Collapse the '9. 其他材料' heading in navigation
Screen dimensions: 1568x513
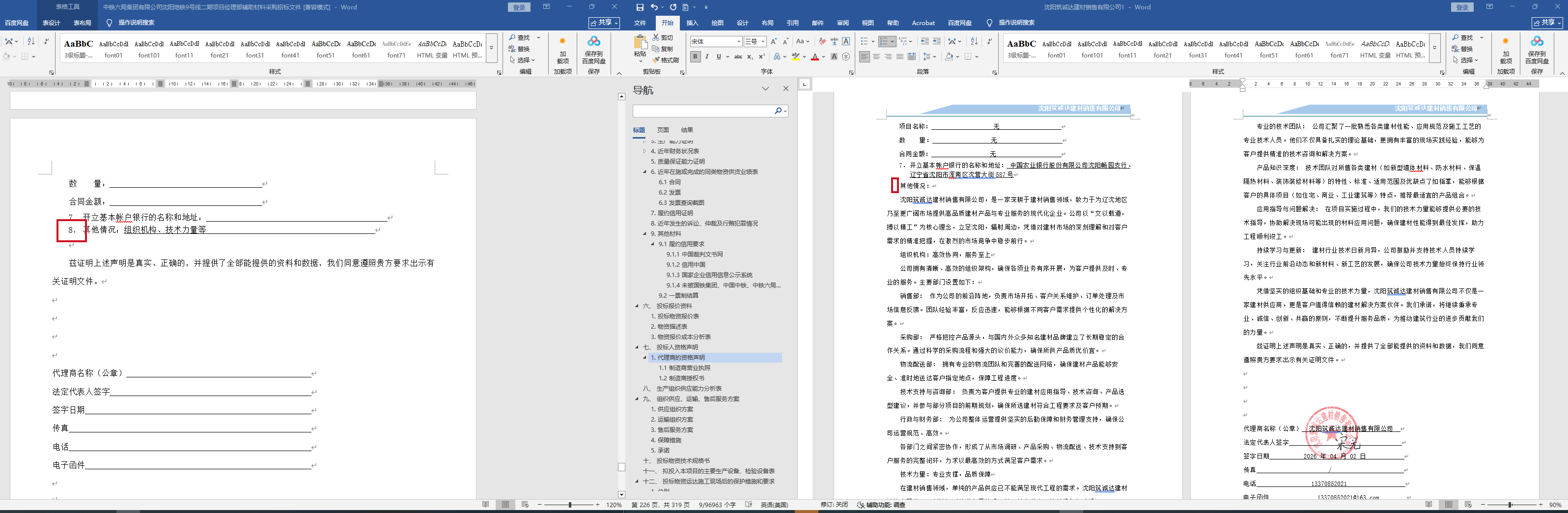644,234
